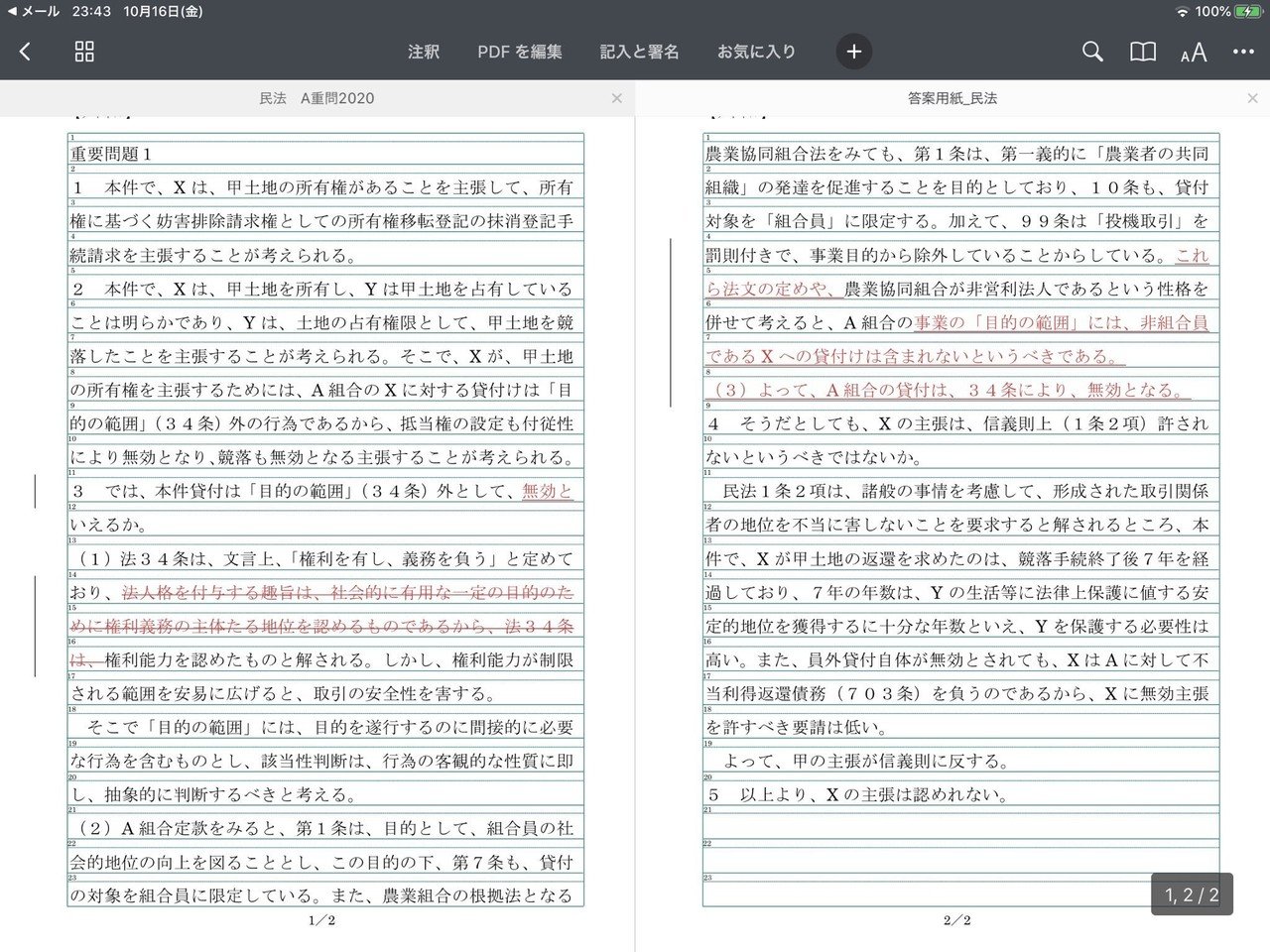The image size is (1270, 952).
Task: Open the thumbnail grid view
Action: click(x=84, y=52)
